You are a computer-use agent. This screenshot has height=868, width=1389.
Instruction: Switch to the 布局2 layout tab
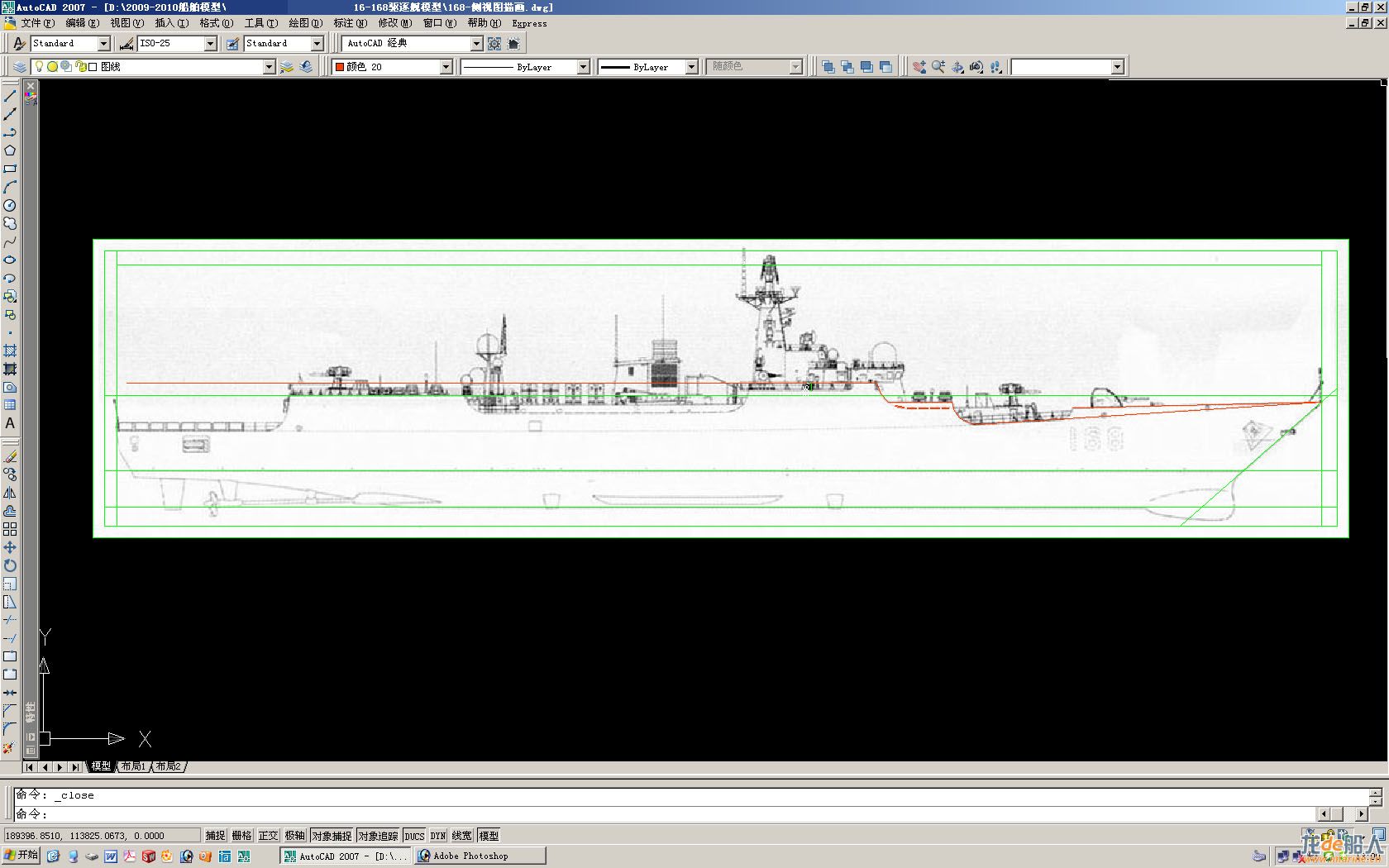168,766
